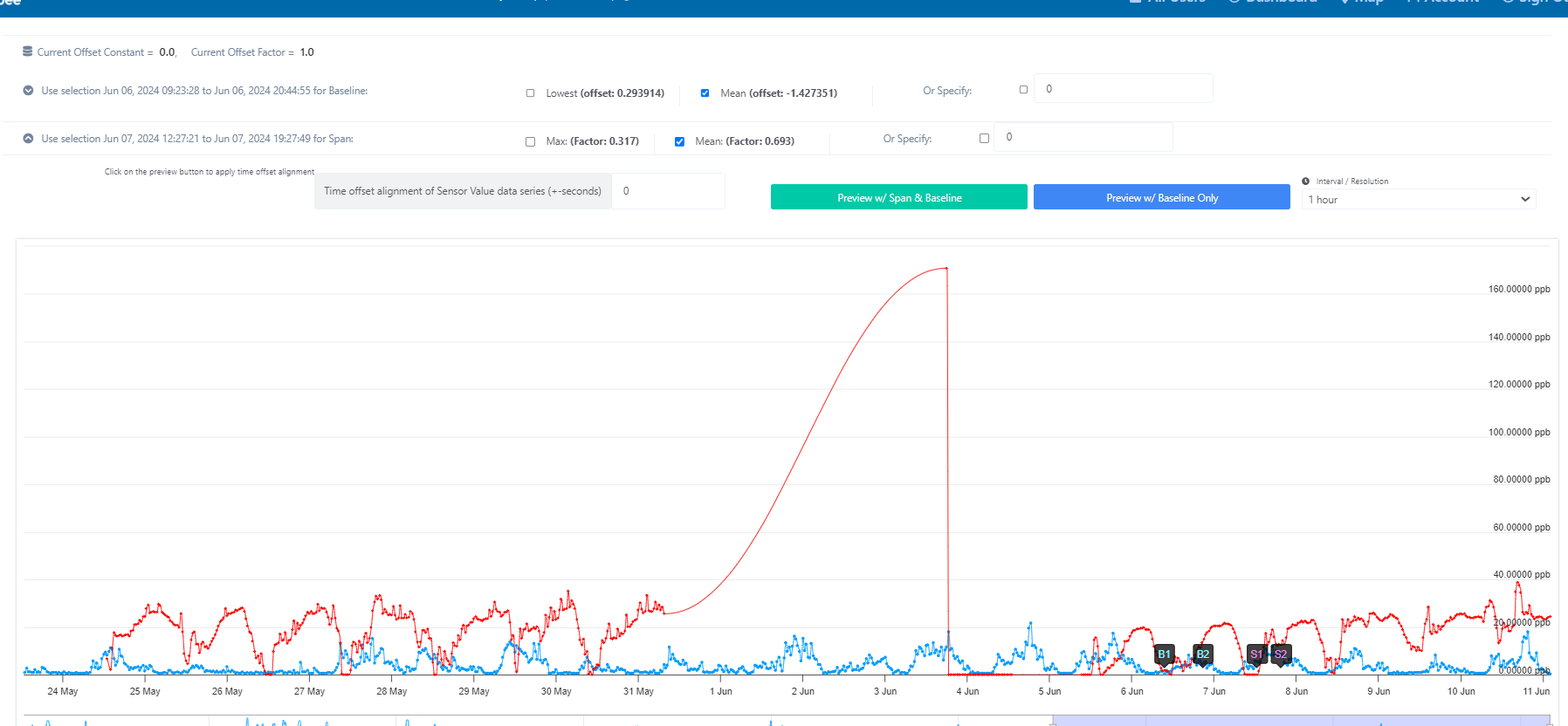
Task: Check the Or Specify box for Baseline
Action: tap(1023, 90)
